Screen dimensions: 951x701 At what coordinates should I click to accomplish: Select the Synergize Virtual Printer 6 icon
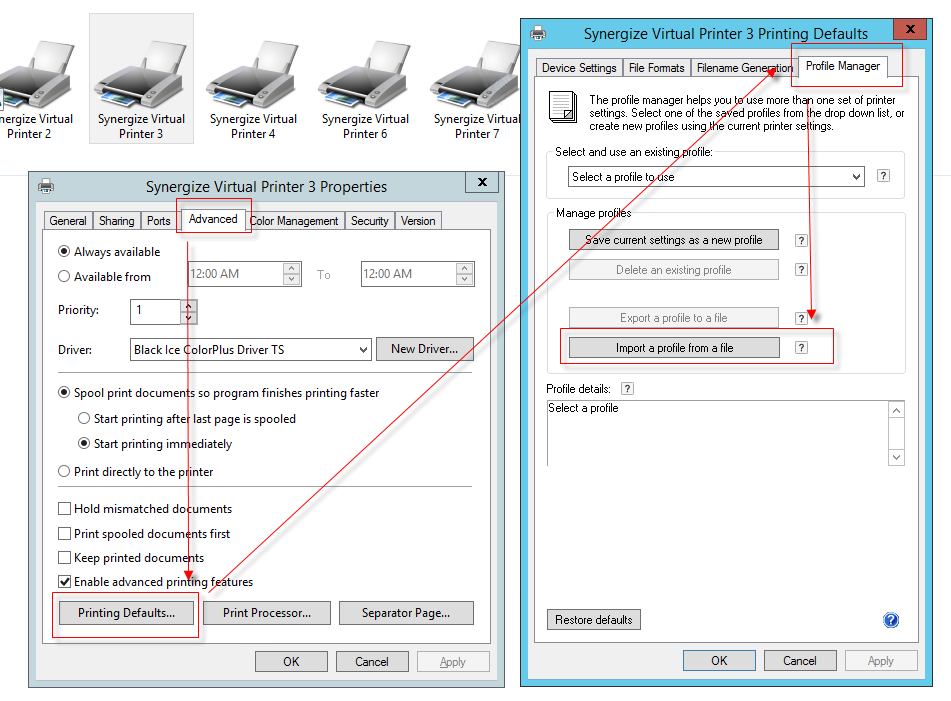(365, 90)
